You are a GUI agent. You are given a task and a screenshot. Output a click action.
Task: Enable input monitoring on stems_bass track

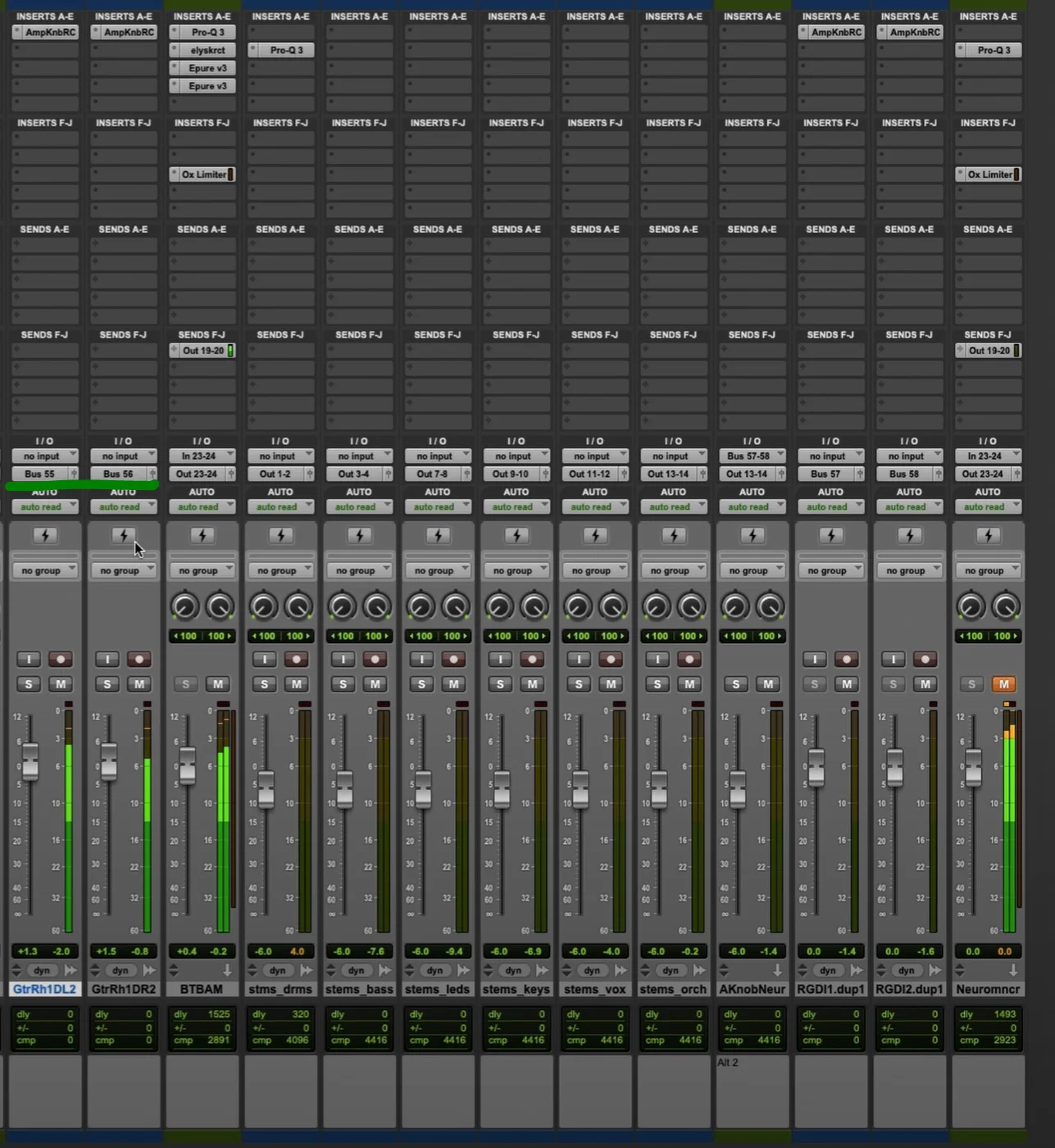pyautogui.click(x=343, y=659)
